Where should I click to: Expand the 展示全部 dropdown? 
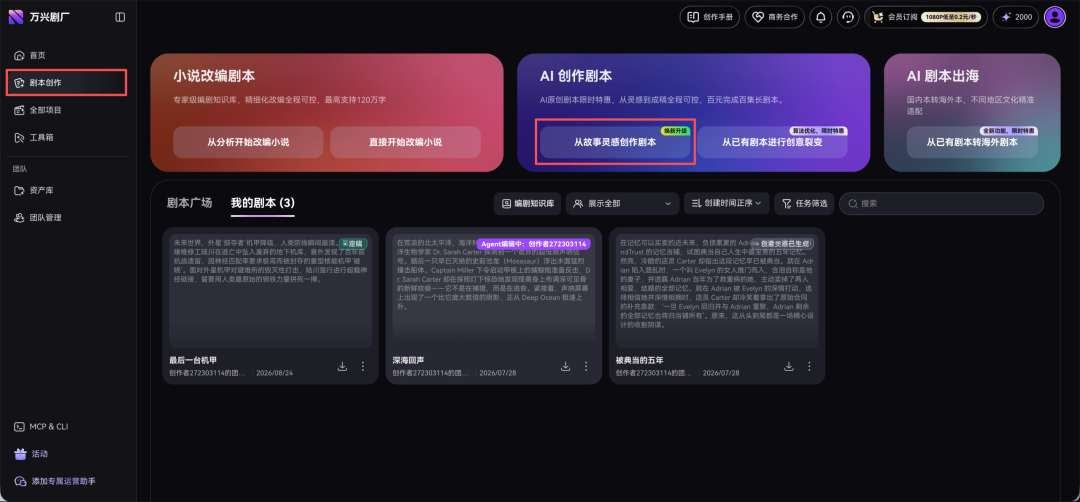click(623, 203)
